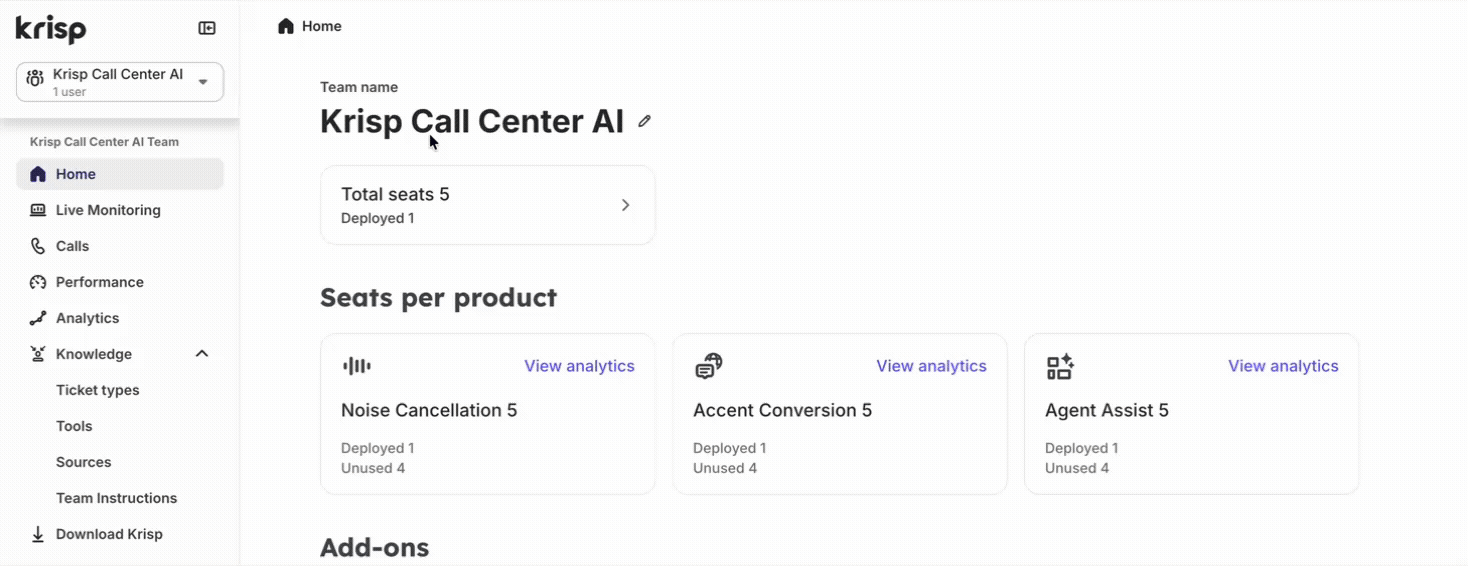The height and width of the screenshot is (566, 1468).
Task: Click the Home icon in breadcrumb
Action: 286,26
